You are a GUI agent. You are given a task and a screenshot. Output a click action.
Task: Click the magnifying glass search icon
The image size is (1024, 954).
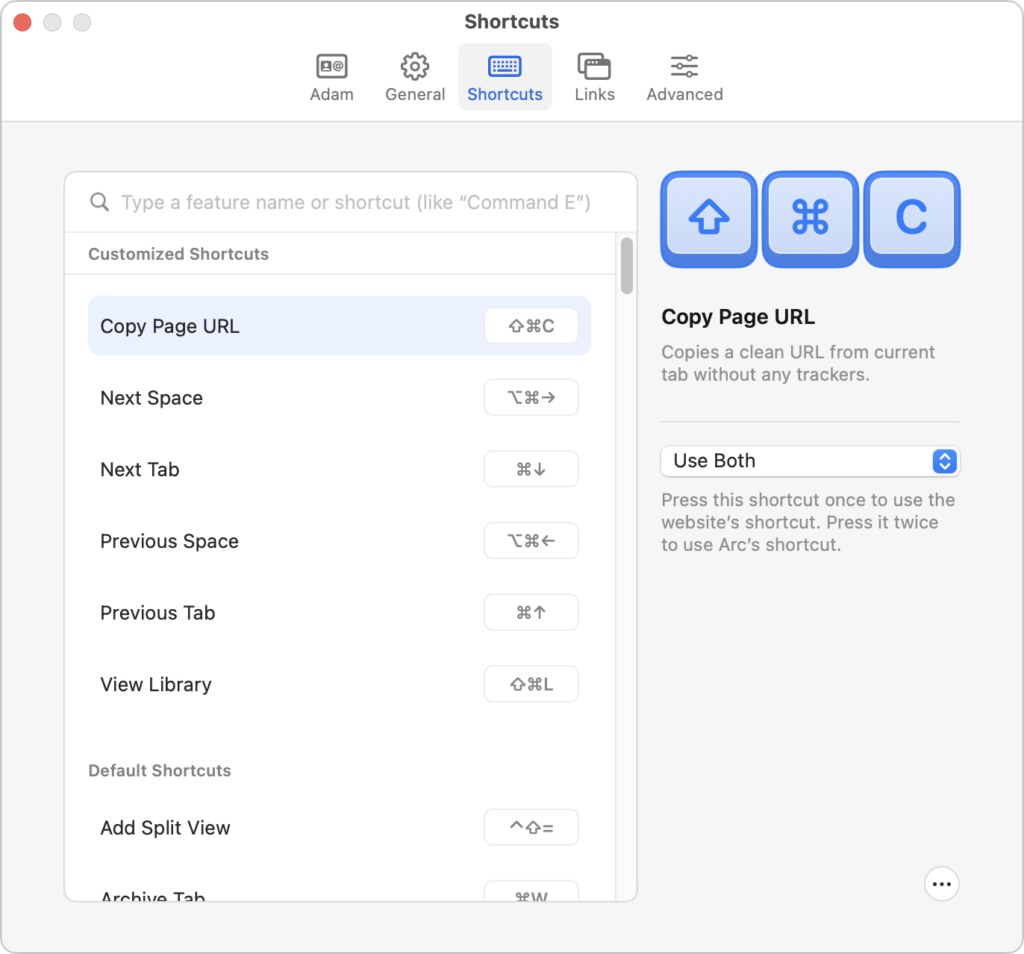click(99, 202)
